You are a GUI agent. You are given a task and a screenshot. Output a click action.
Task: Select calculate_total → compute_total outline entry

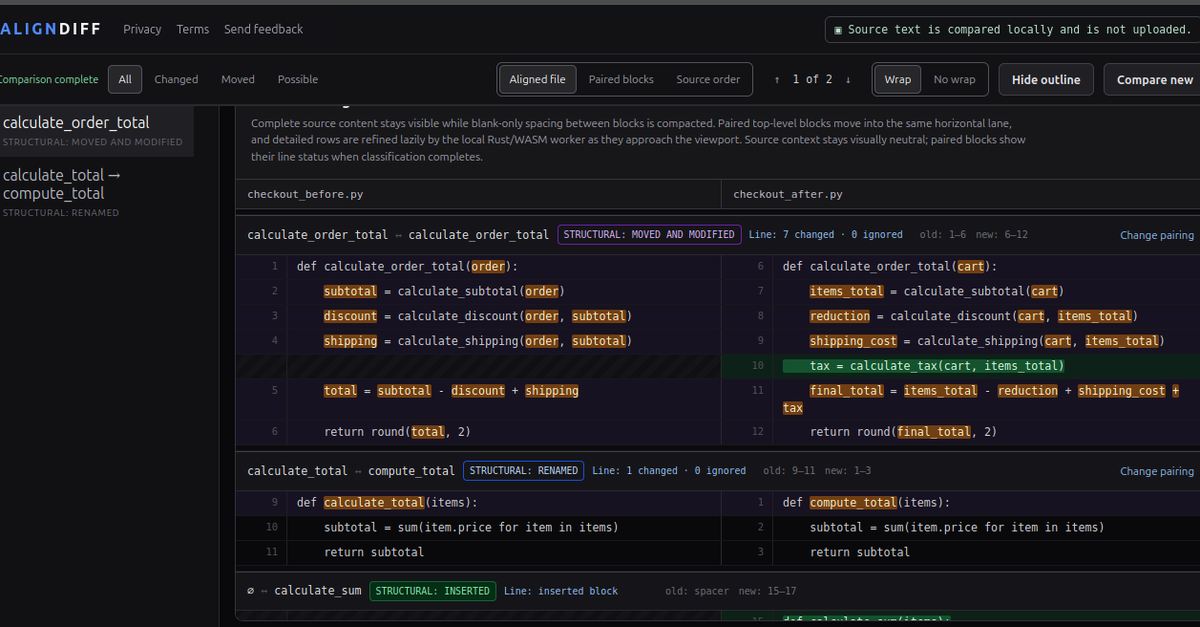(96, 192)
